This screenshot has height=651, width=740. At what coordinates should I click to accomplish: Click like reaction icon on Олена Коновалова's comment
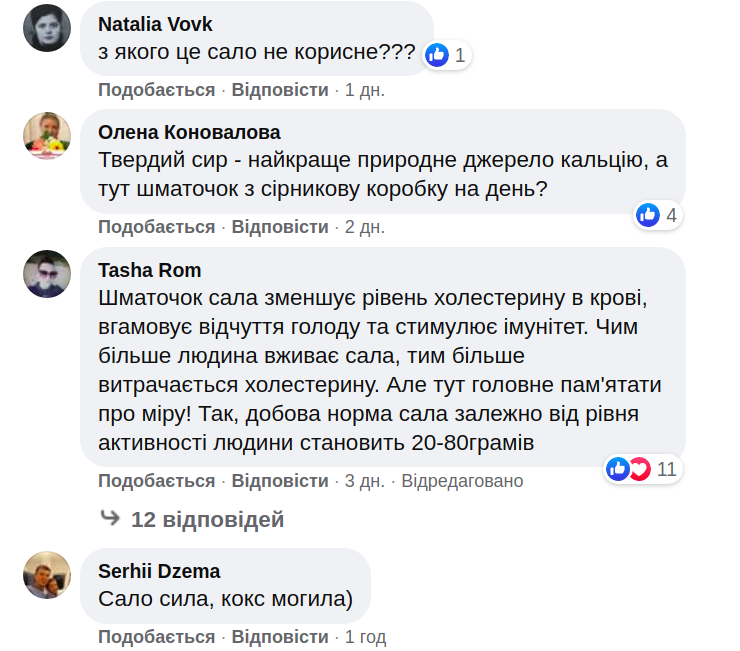pyautogui.click(x=648, y=214)
